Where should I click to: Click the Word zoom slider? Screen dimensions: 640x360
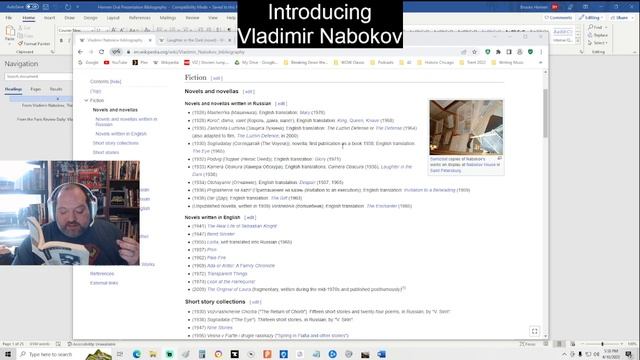[x=602, y=344]
